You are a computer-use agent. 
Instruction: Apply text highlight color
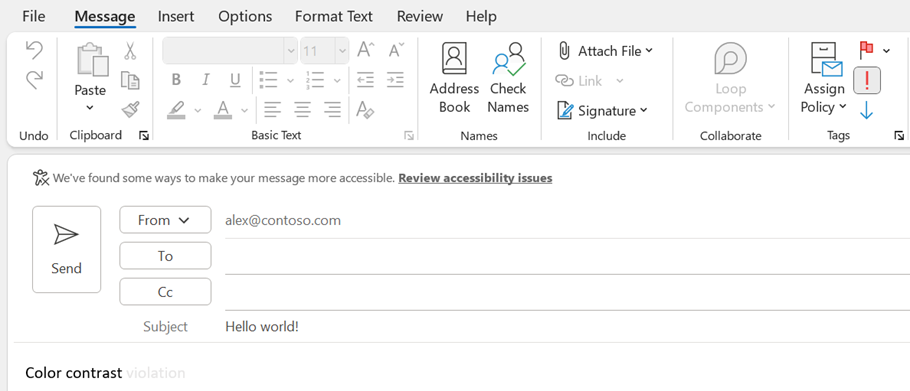pos(176,110)
